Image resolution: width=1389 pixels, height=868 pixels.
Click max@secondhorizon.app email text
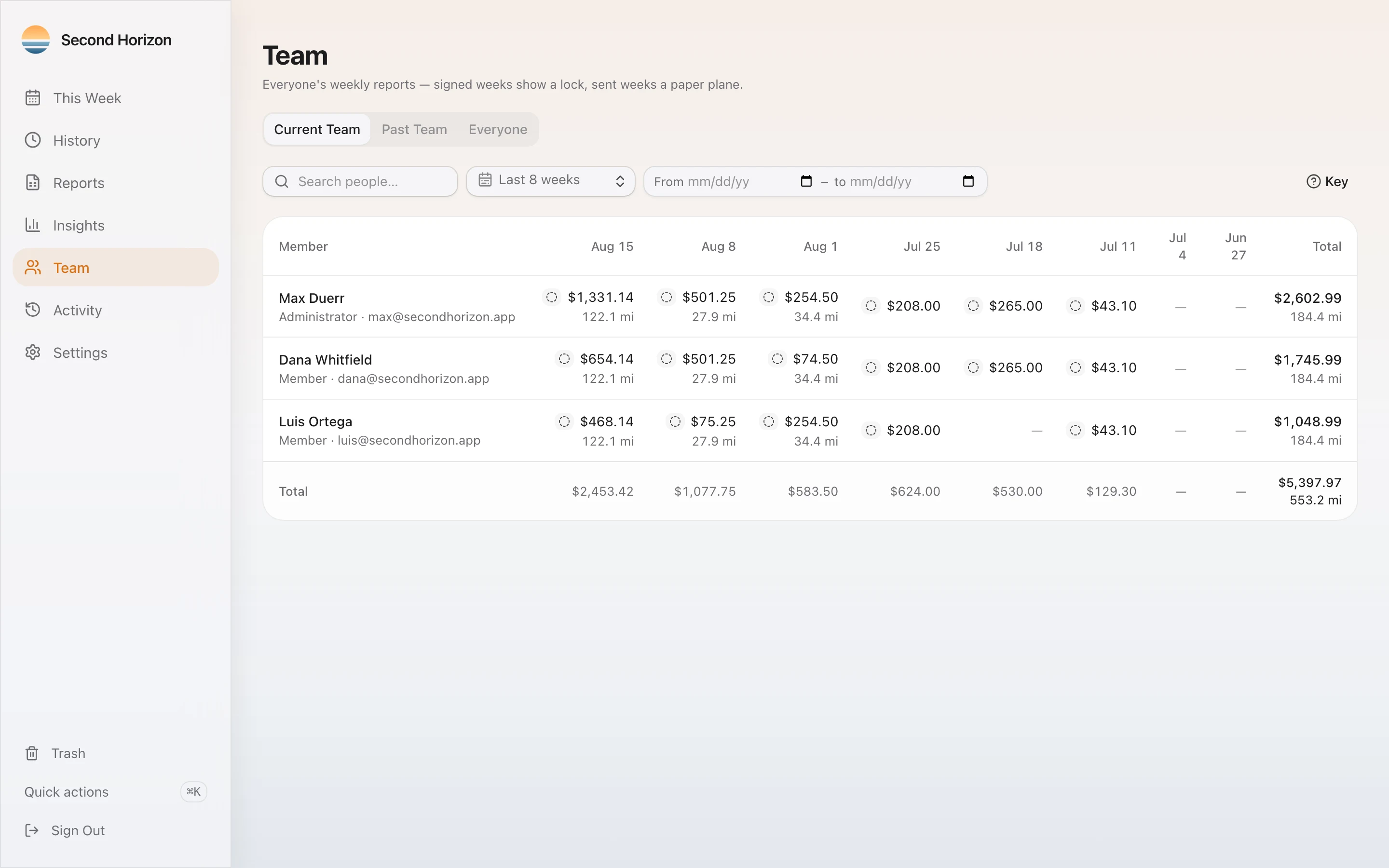441,317
